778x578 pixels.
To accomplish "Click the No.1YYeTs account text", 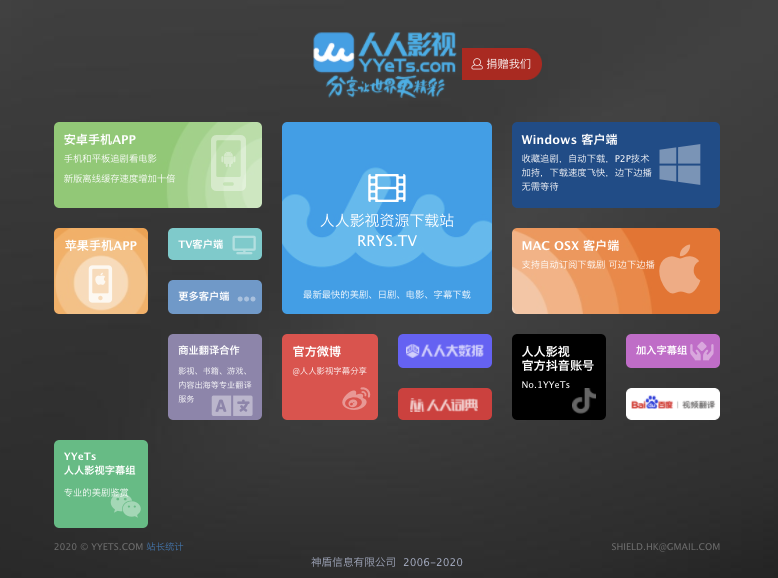I will [x=545, y=385].
